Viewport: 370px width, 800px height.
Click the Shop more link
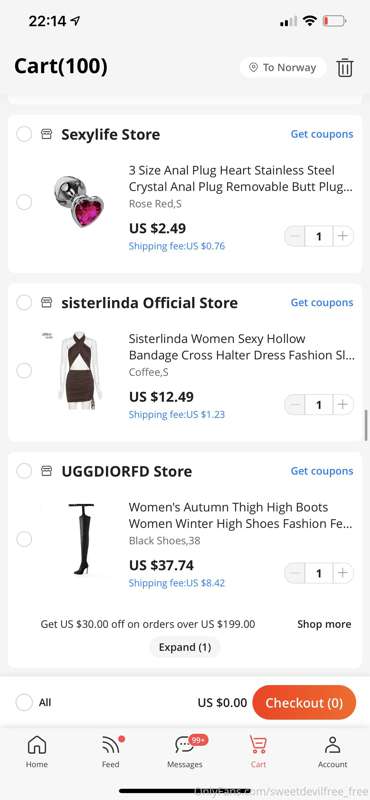(324, 624)
